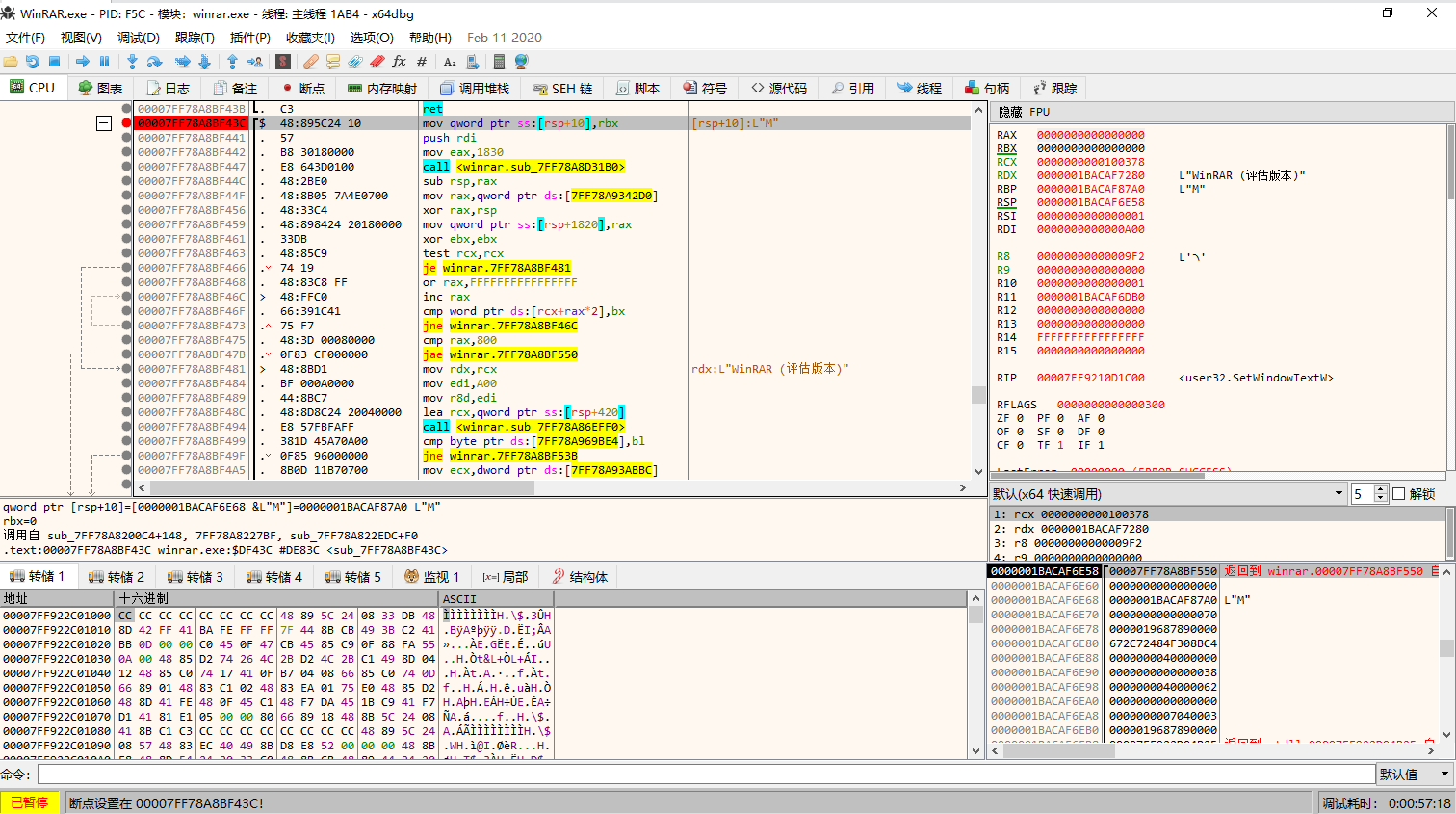Switch to the 断点 tab
Viewport: 1456px width, 814px height.
click(x=302, y=88)
